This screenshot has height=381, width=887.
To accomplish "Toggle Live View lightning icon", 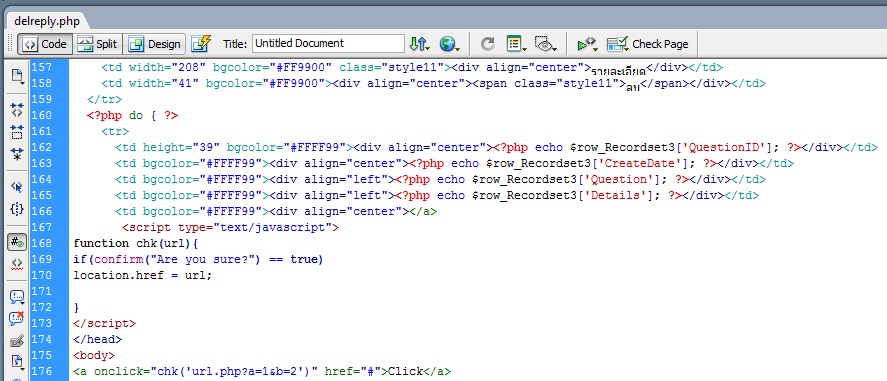I will coord(201,44).
